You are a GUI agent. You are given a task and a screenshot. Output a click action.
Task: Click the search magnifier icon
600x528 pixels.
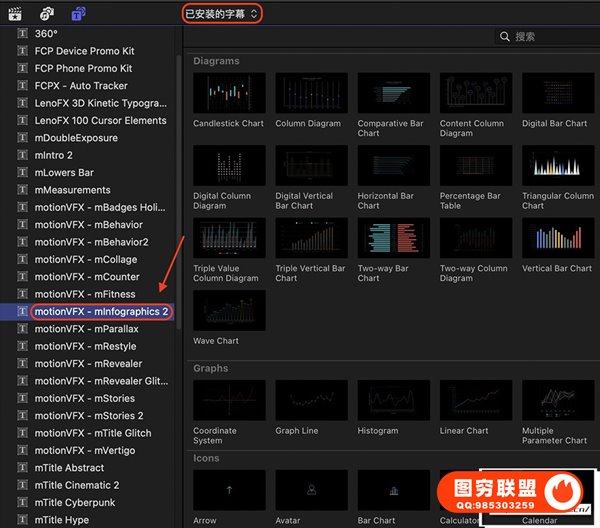click(505, 37)
